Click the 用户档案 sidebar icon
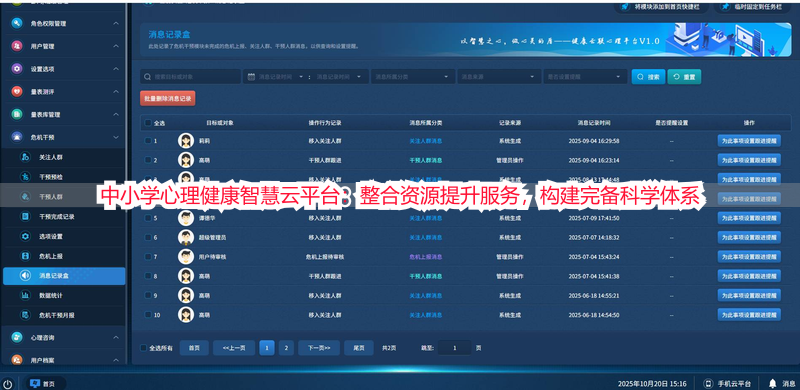The height and width of the screenshot is (390, 800). 17,360
